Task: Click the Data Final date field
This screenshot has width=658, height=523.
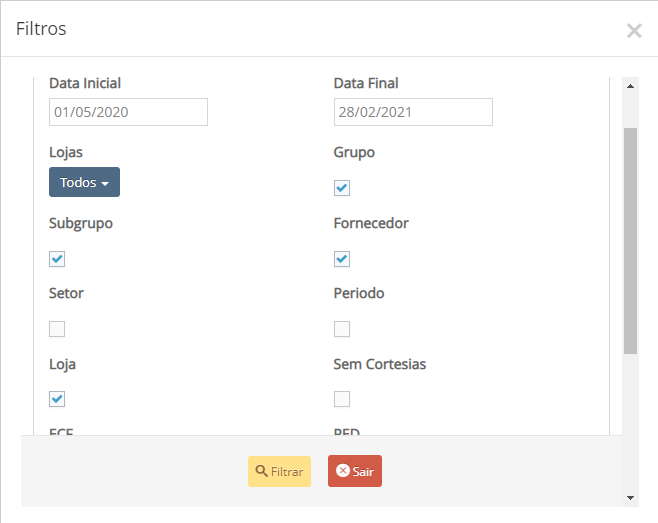Action: (413, 112)
